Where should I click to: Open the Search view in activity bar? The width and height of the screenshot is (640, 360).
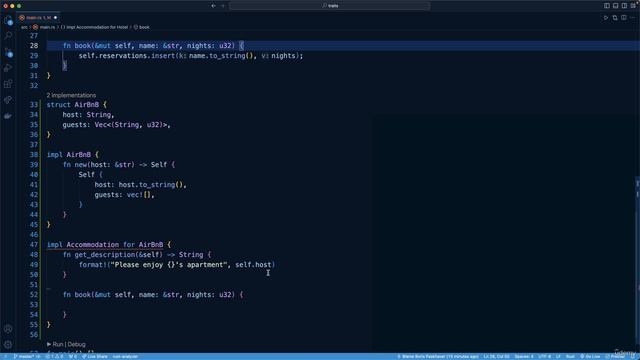pos(8,36)
